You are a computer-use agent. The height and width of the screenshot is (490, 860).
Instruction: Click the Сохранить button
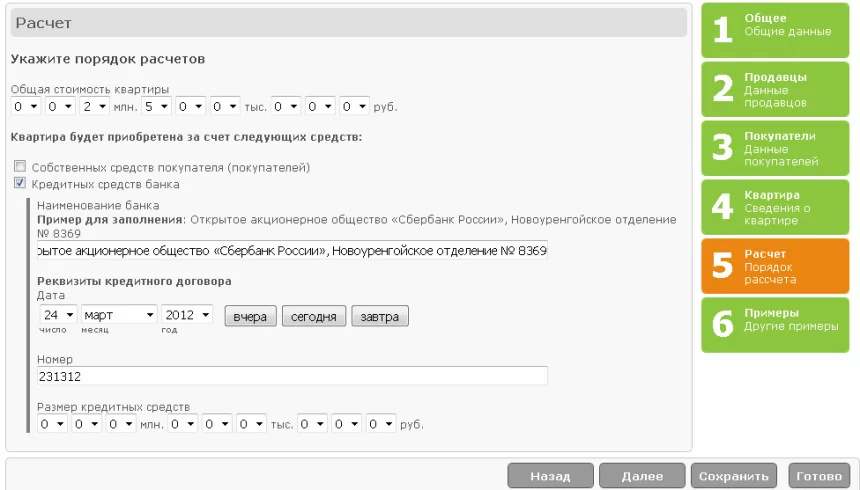click(733, 476)
